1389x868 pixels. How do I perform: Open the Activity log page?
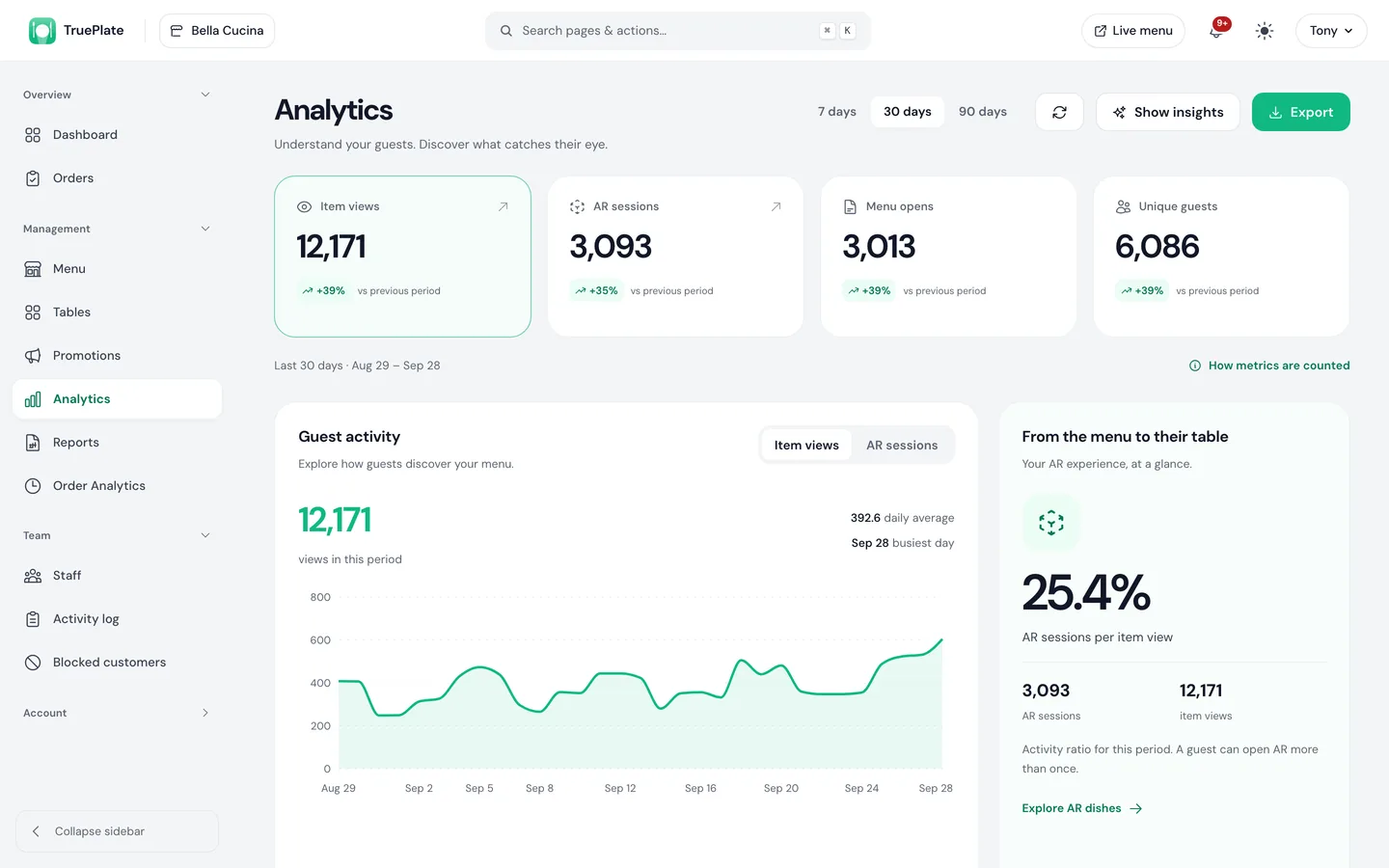point(117,619)
